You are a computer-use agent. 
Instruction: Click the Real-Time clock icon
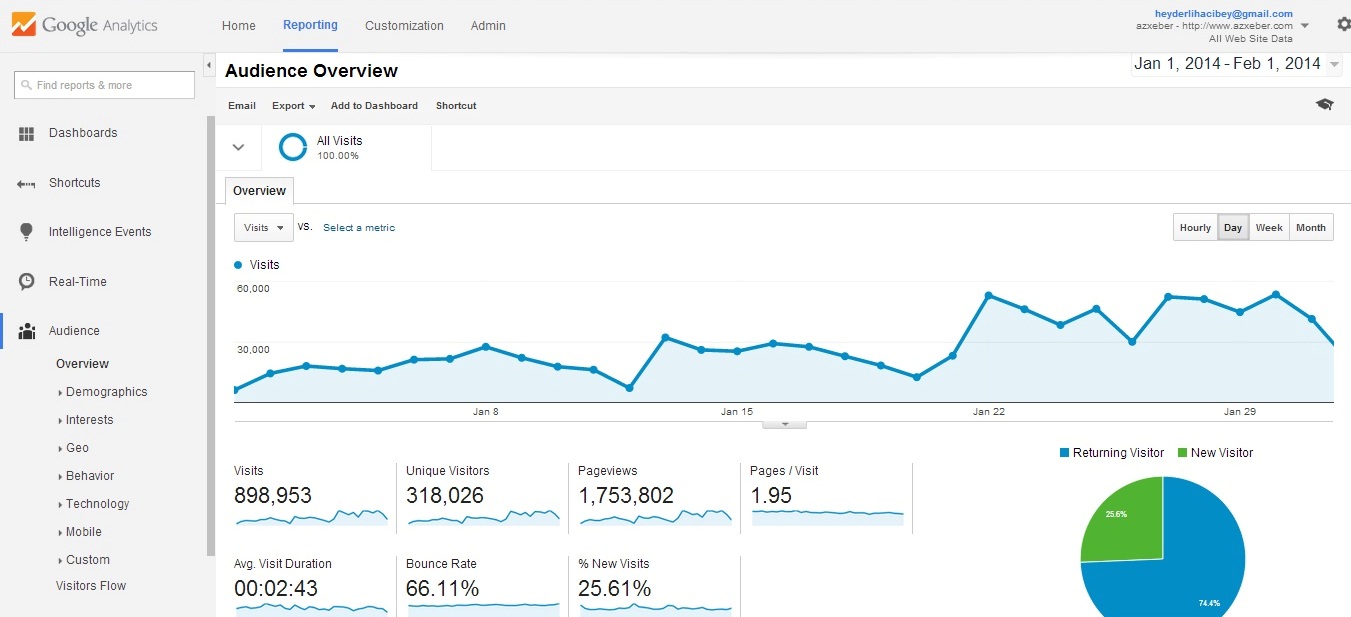tap(27, 282)
